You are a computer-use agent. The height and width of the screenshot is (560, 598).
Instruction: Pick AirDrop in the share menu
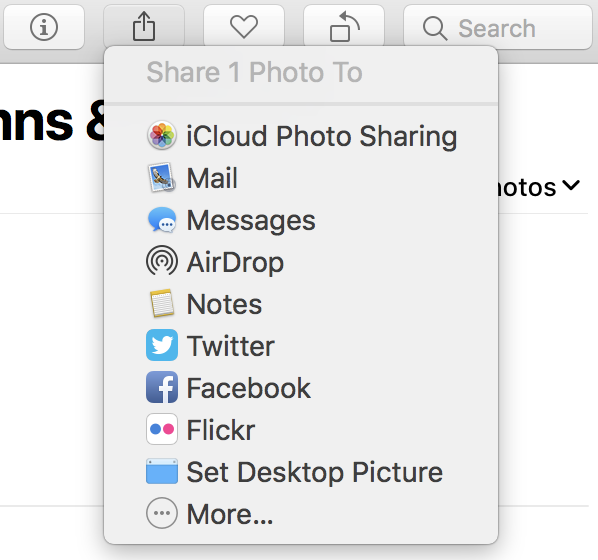(x=301, y=262)
